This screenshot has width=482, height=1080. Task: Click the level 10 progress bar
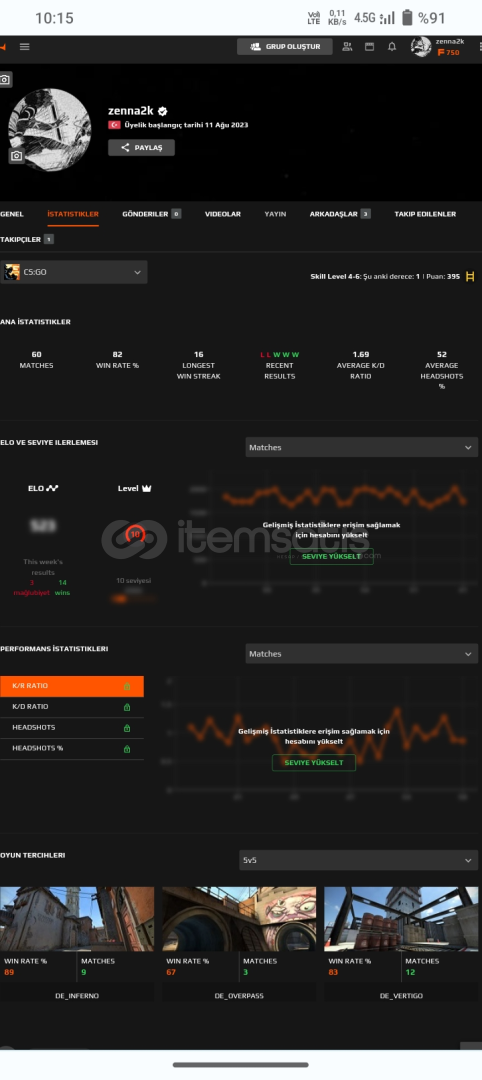(134, 599)
